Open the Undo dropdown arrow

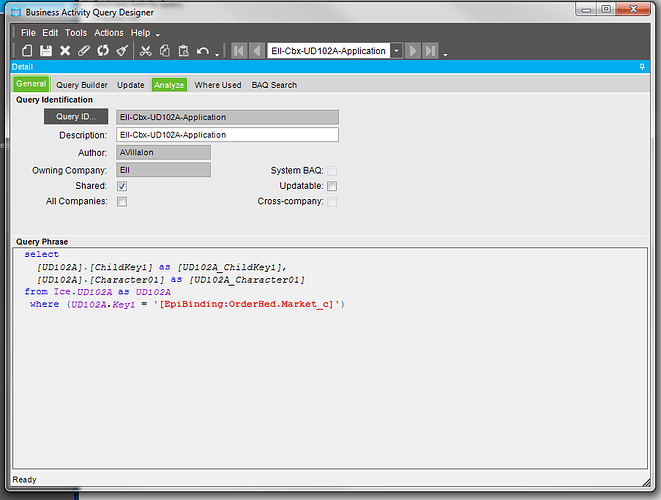(x=216, y=53)
